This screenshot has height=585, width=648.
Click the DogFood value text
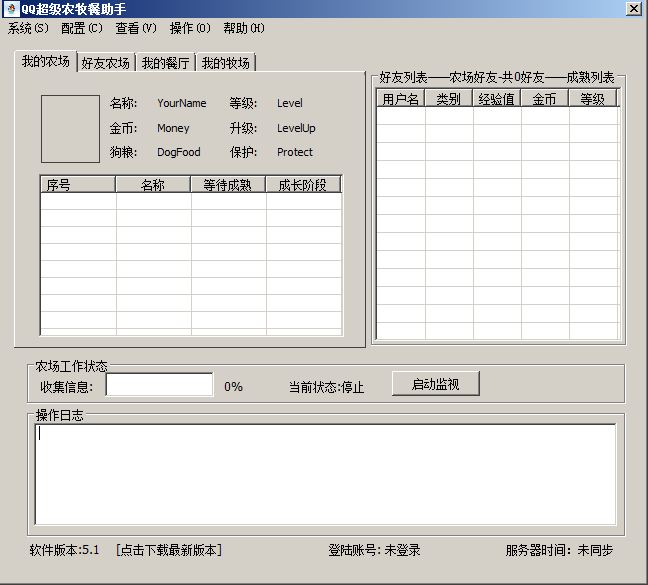(179, 152)
